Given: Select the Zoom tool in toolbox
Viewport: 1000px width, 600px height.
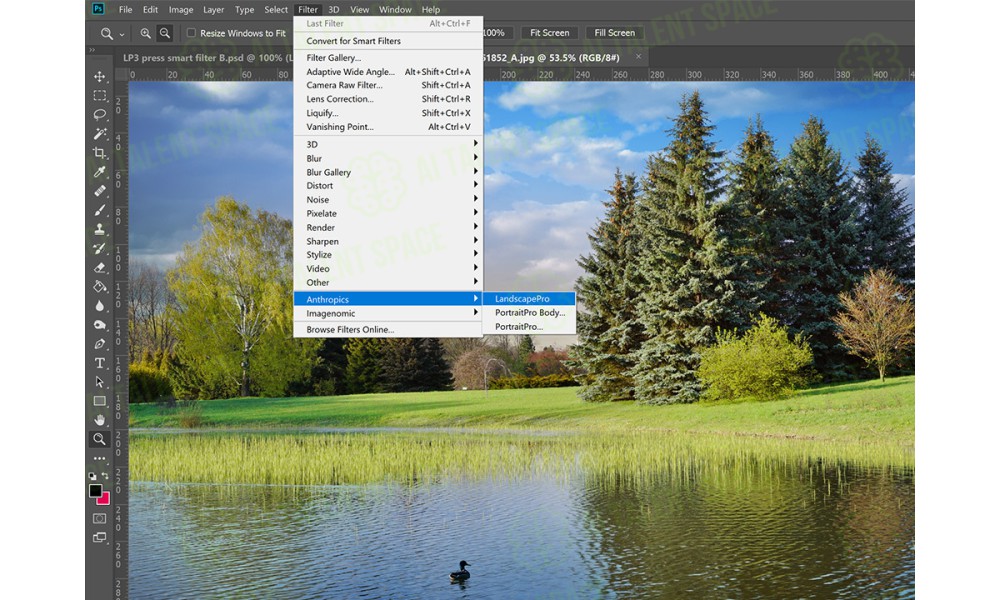Looking at the screenshot, I should [x=99, y=439].
